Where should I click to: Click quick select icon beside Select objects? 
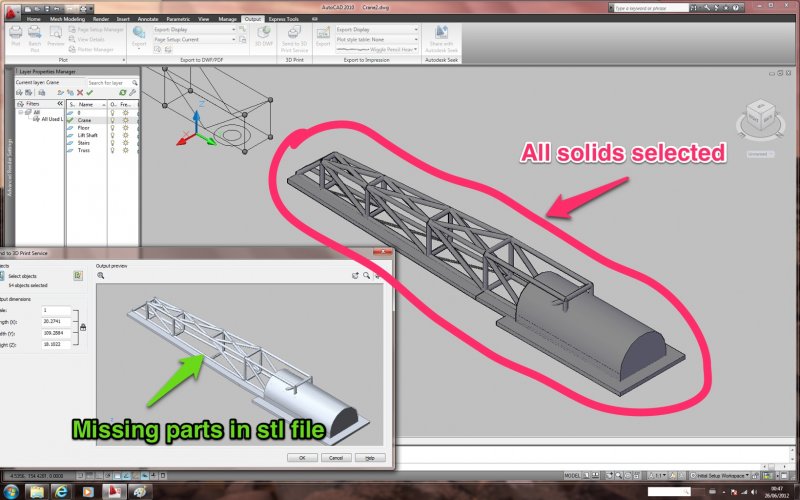78,276
